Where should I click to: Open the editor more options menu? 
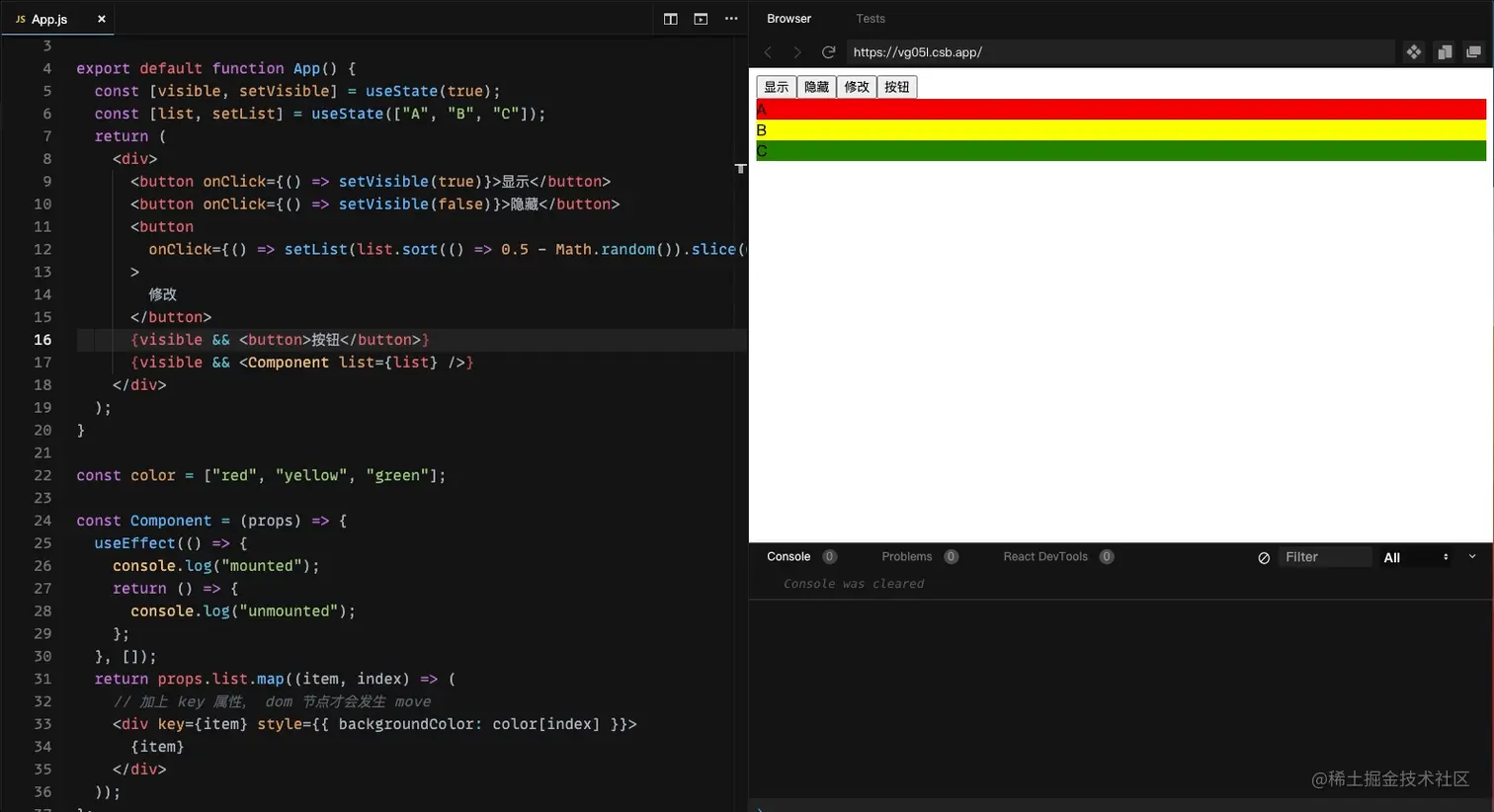(x=731, y=19)
